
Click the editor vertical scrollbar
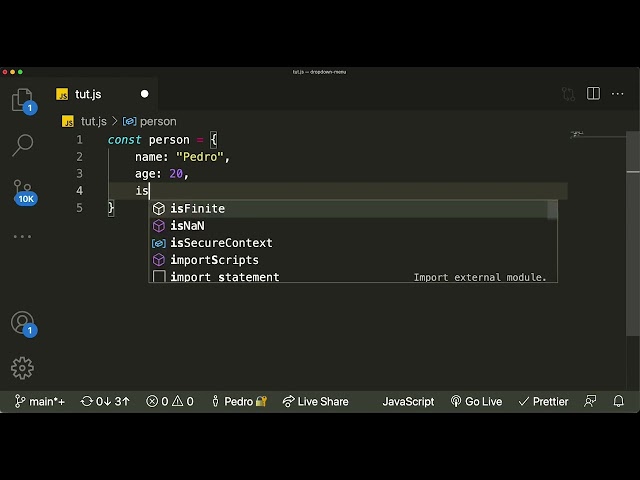click(x=633, y=233)
